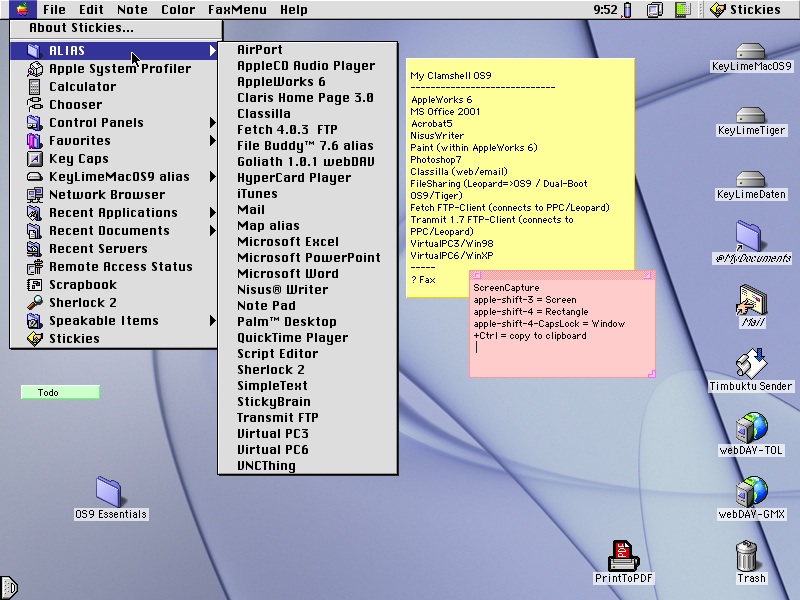Viewport: 800px width, 600px height.
Task: Choose Virtual PC6 in the ALIAS submenu
Action: point(272,450)
